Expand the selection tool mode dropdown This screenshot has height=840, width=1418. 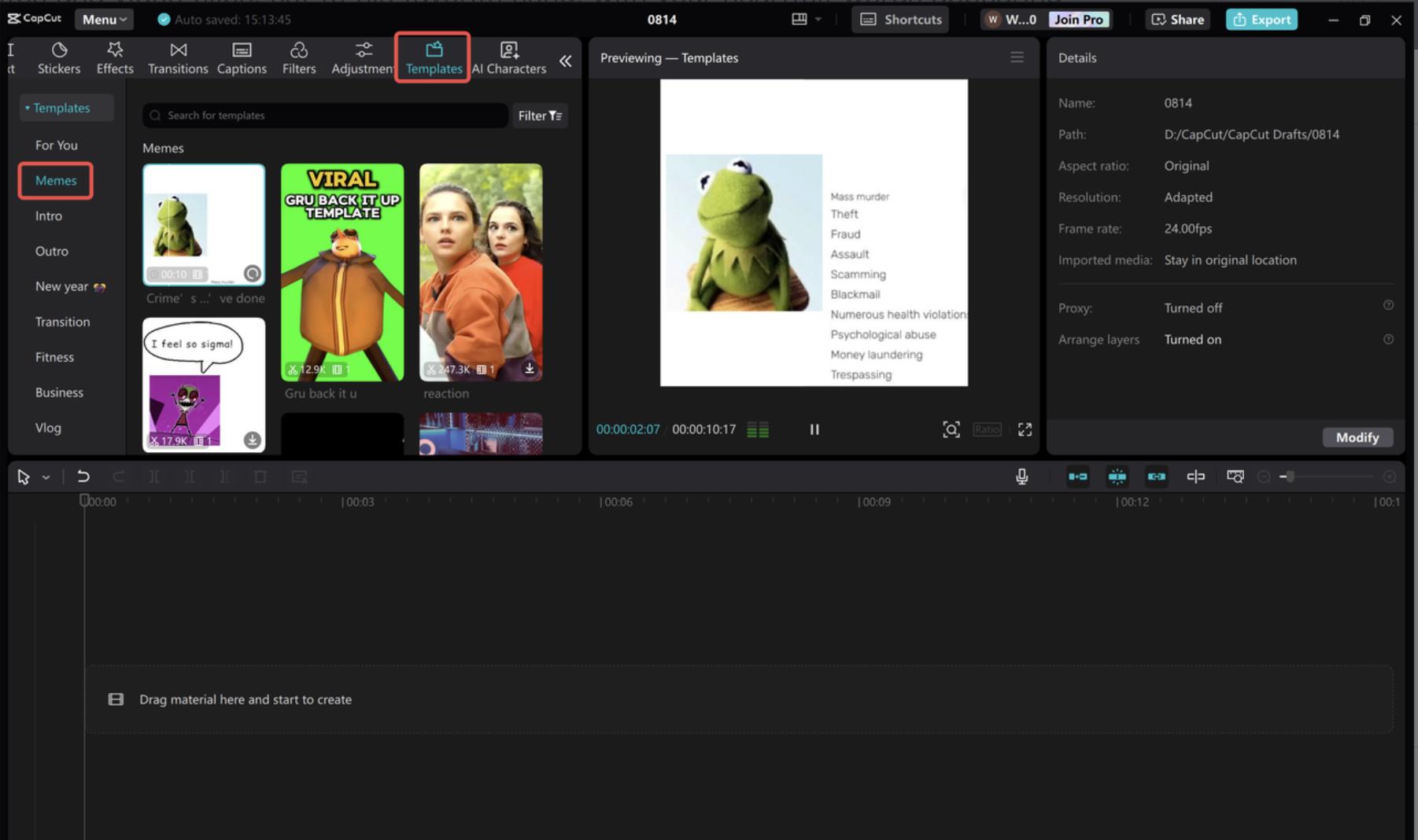coord(46,477)
